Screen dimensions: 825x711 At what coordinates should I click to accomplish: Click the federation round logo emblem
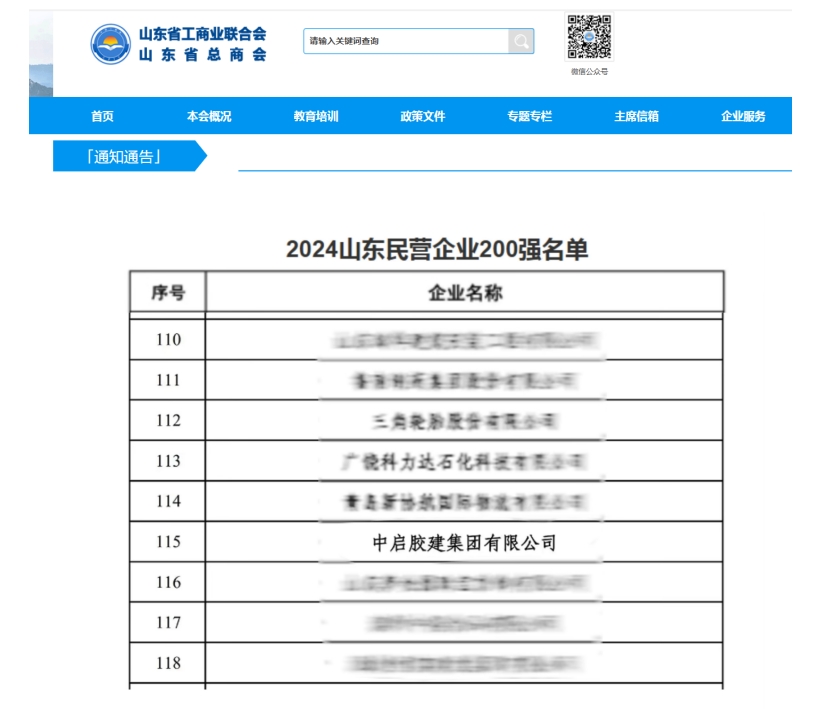coord(110,44)
